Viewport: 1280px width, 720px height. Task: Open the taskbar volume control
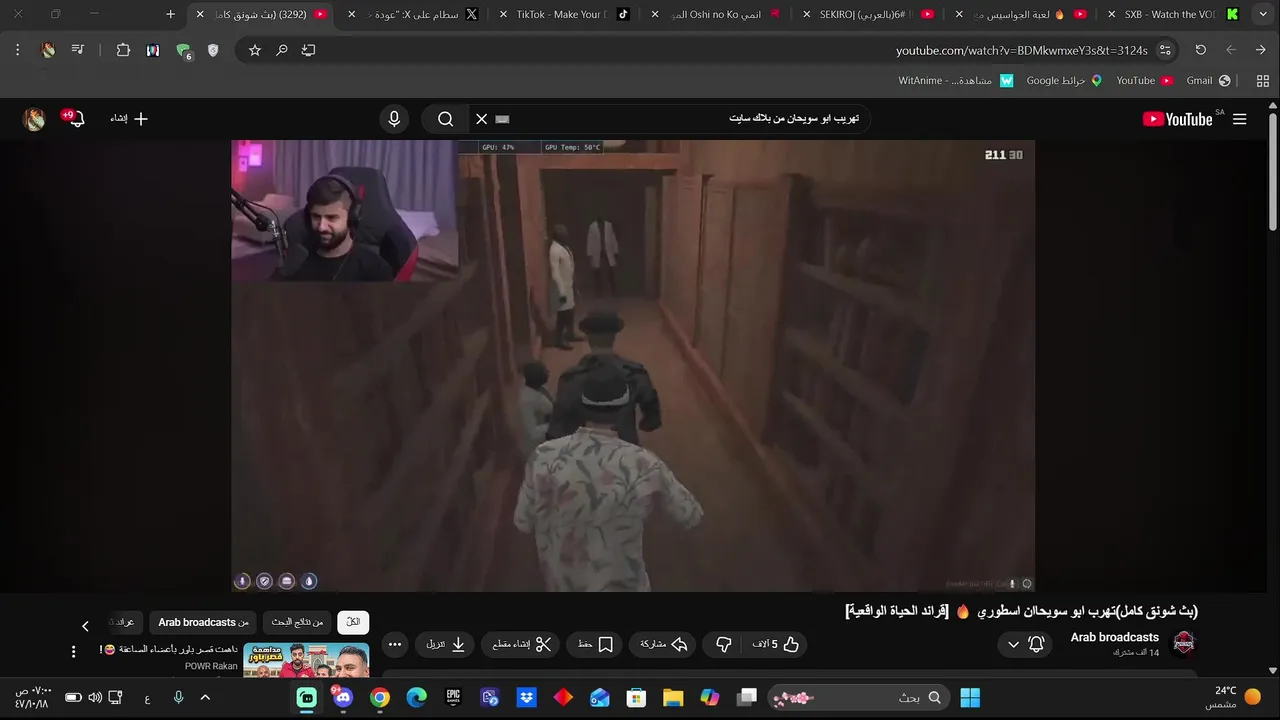click(x=95, y=697)
